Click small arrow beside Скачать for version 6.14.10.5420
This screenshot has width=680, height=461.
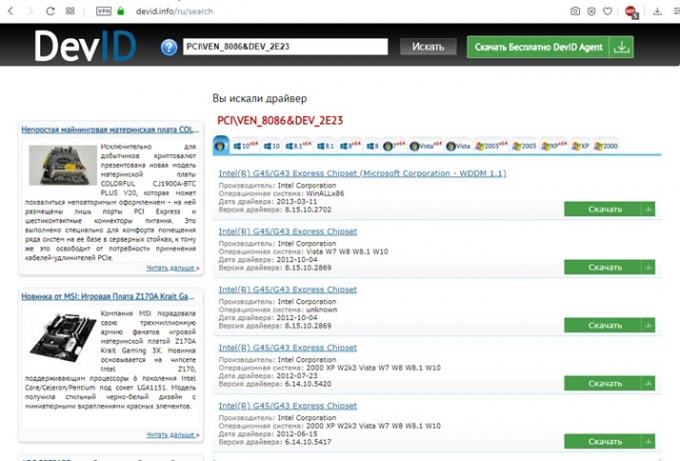[x=648, y=383]
